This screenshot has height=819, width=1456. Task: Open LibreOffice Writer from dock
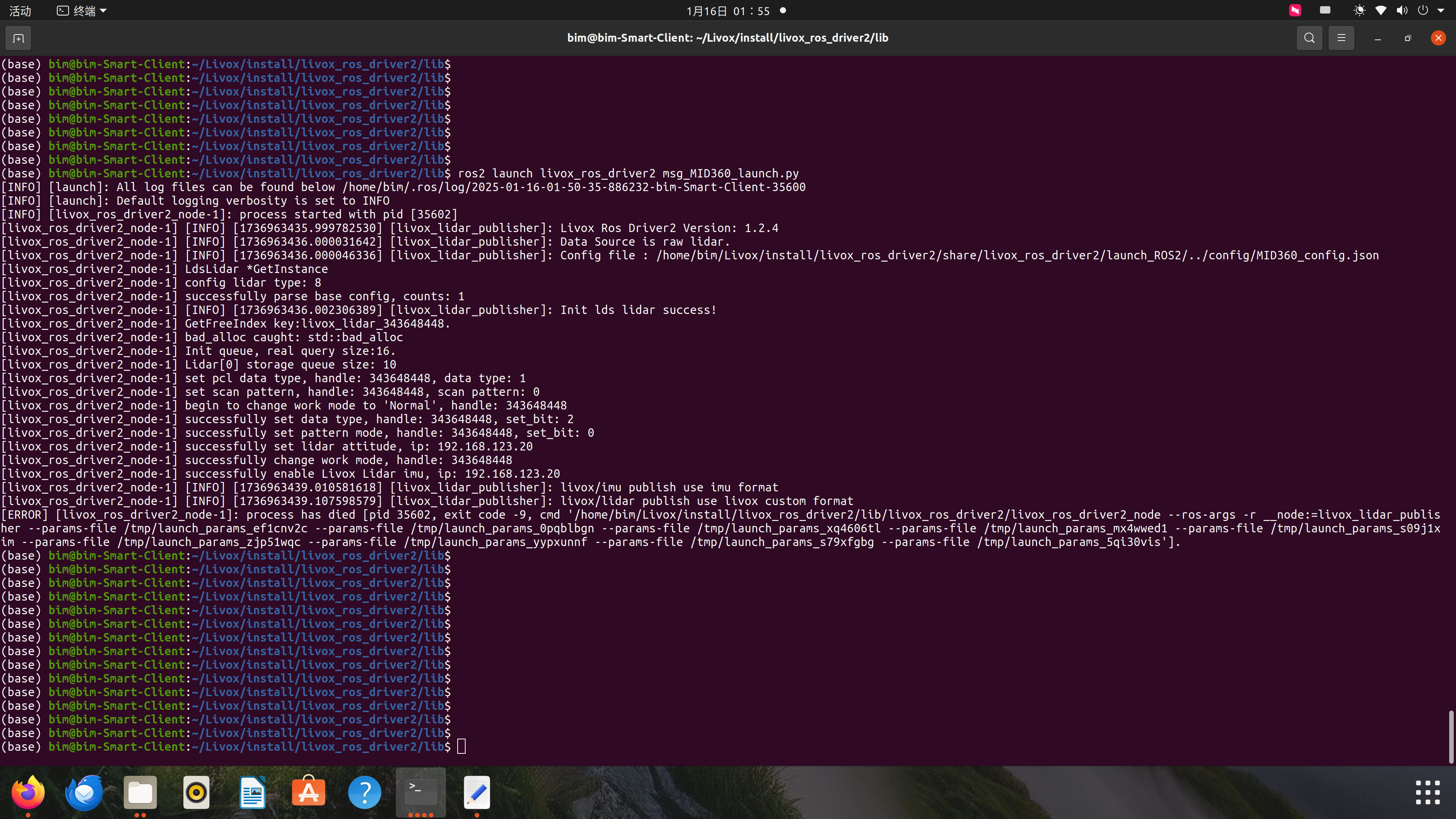(x=252, y=792)
